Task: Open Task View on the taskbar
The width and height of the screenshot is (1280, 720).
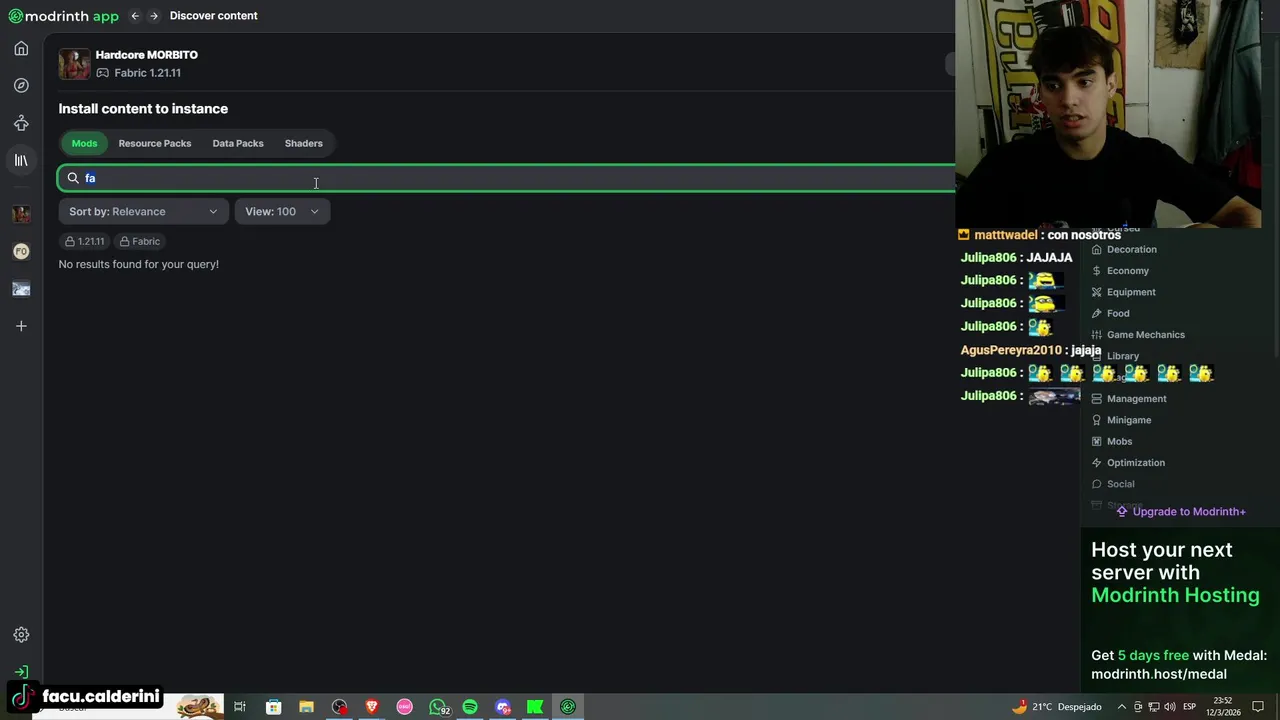Action: (x=240, y=707)
